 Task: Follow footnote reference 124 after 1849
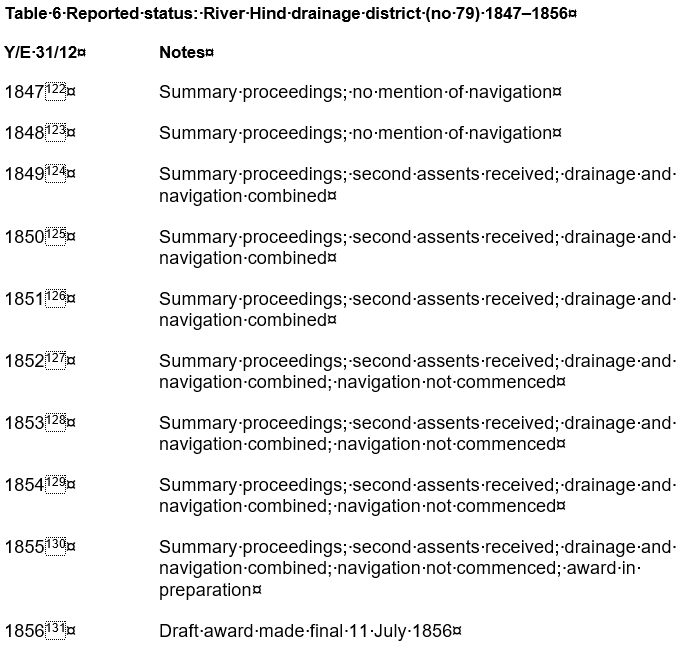tap(55, 171)
